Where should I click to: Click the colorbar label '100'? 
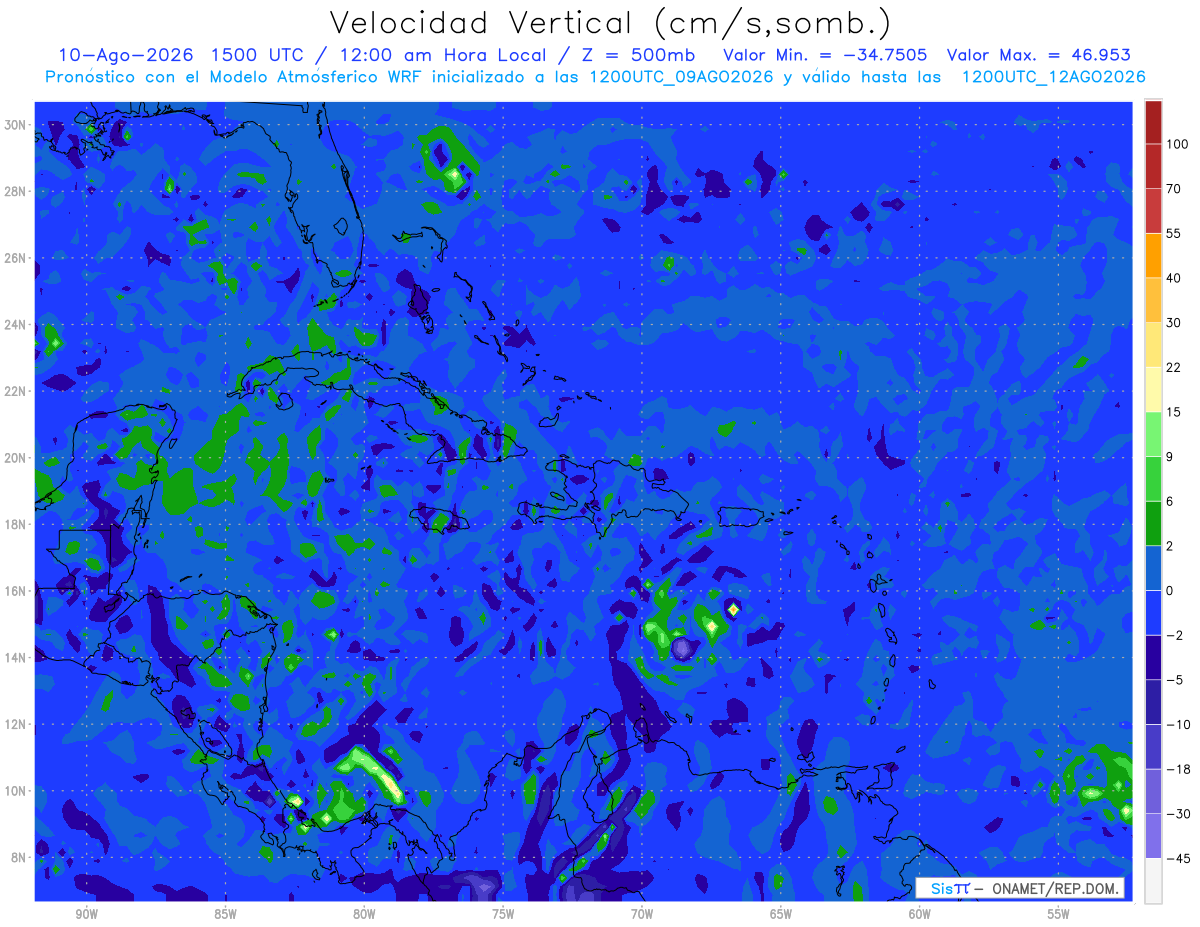pos(1178,145)
